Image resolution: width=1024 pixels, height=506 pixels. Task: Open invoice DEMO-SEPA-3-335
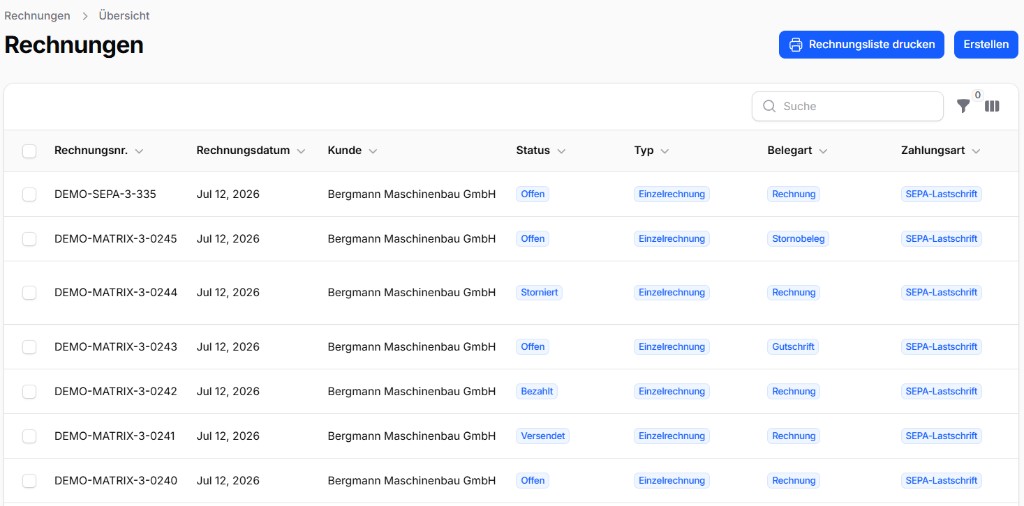point(105,194)
